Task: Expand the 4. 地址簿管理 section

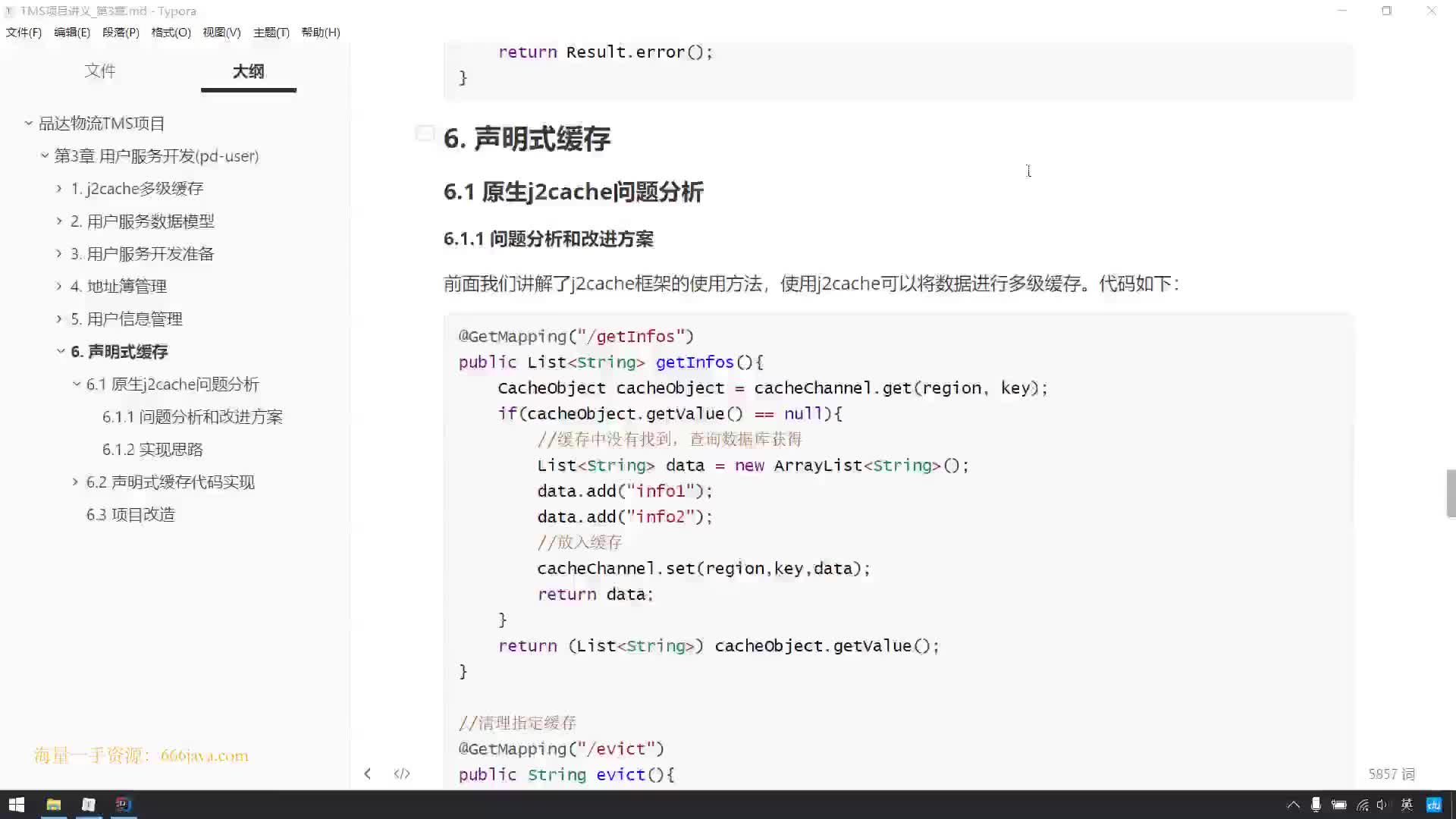Action: [x=59, y=286]
